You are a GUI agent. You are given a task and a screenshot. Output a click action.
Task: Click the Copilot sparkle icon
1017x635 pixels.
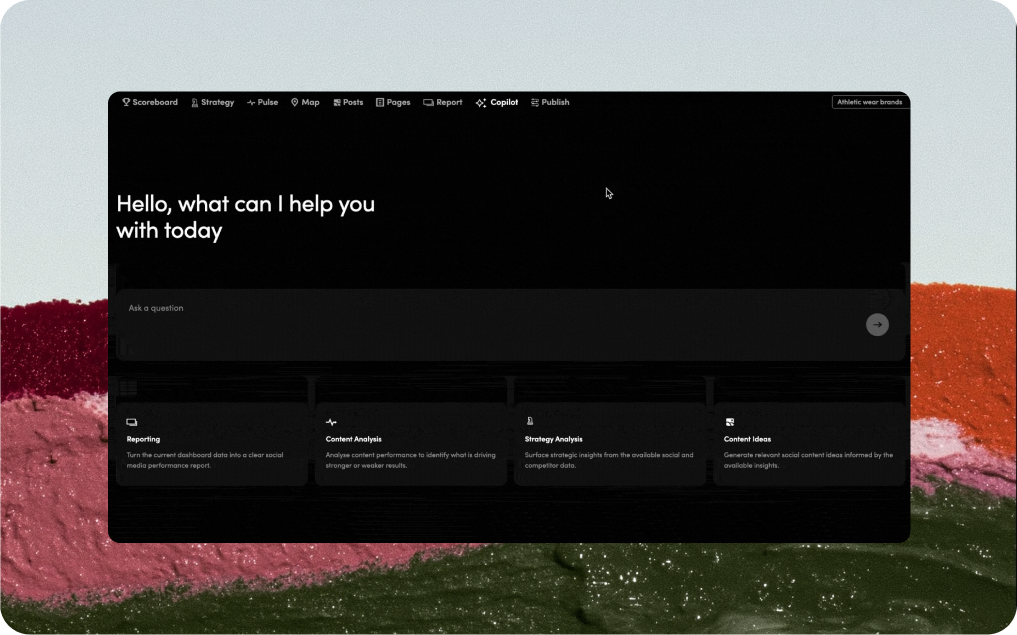[481, 102]
